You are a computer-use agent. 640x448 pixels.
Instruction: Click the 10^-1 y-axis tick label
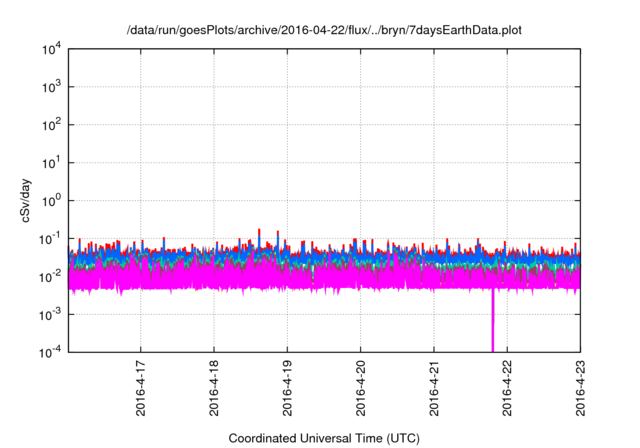coord(50,239)
